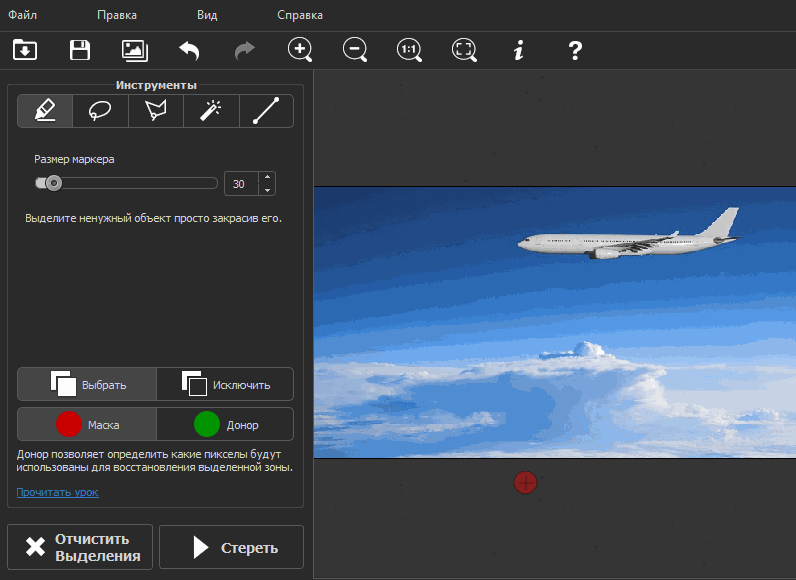Increase marker size with up arrow
This screenshot has height=580, width=796.
pos(267,177)
